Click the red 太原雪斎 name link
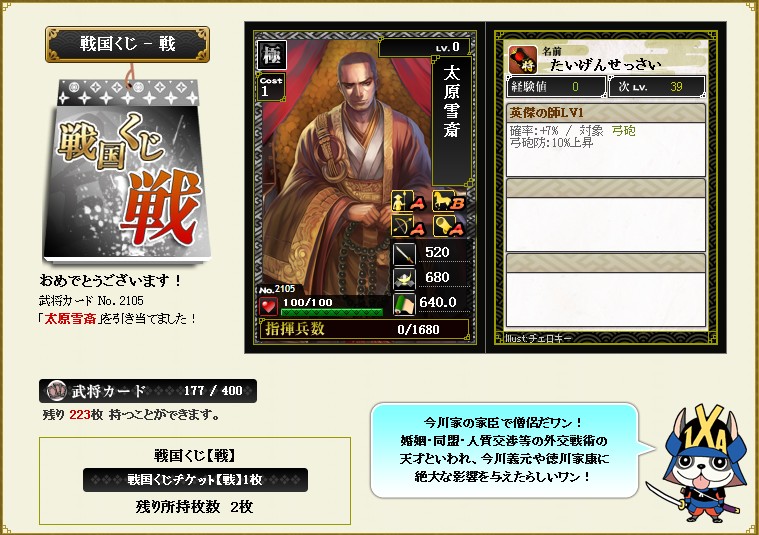Viewport: 759px width, 535px height. [x=70, y=319]
